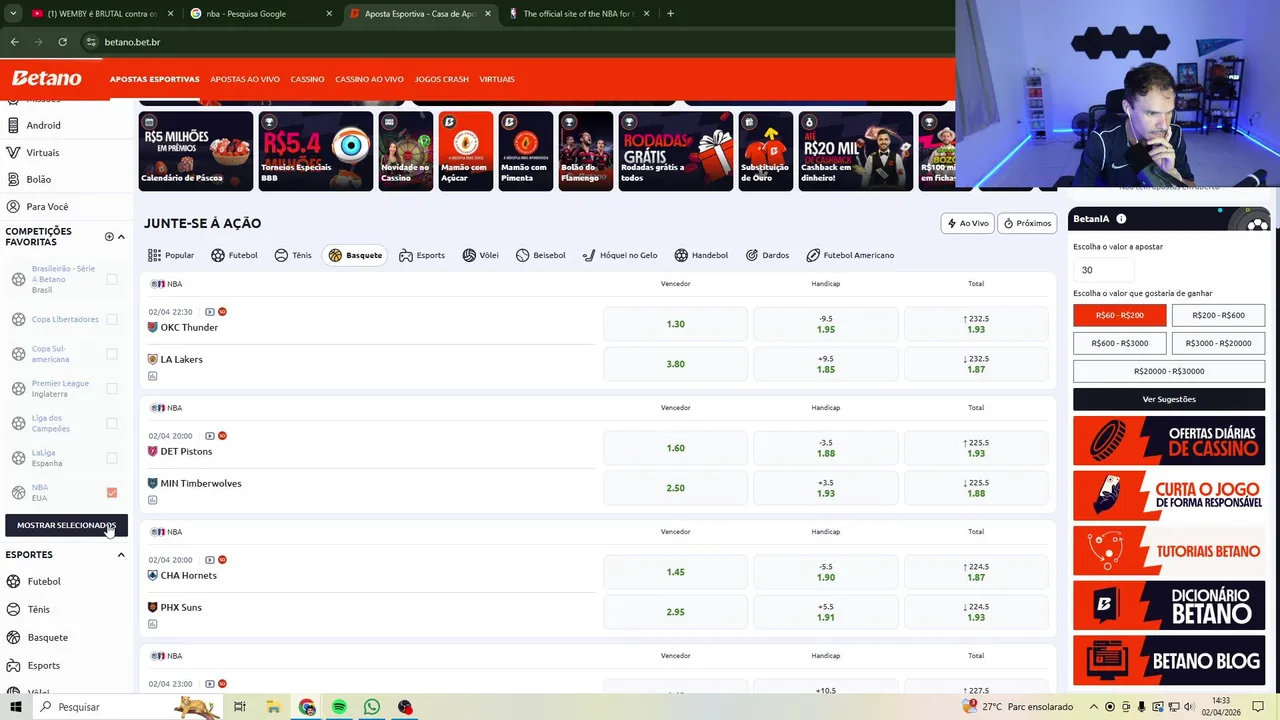The height and width of the screenshot is (720, 1280).
Task: Open File Explorer from taskbar
Action: [273, 707]
